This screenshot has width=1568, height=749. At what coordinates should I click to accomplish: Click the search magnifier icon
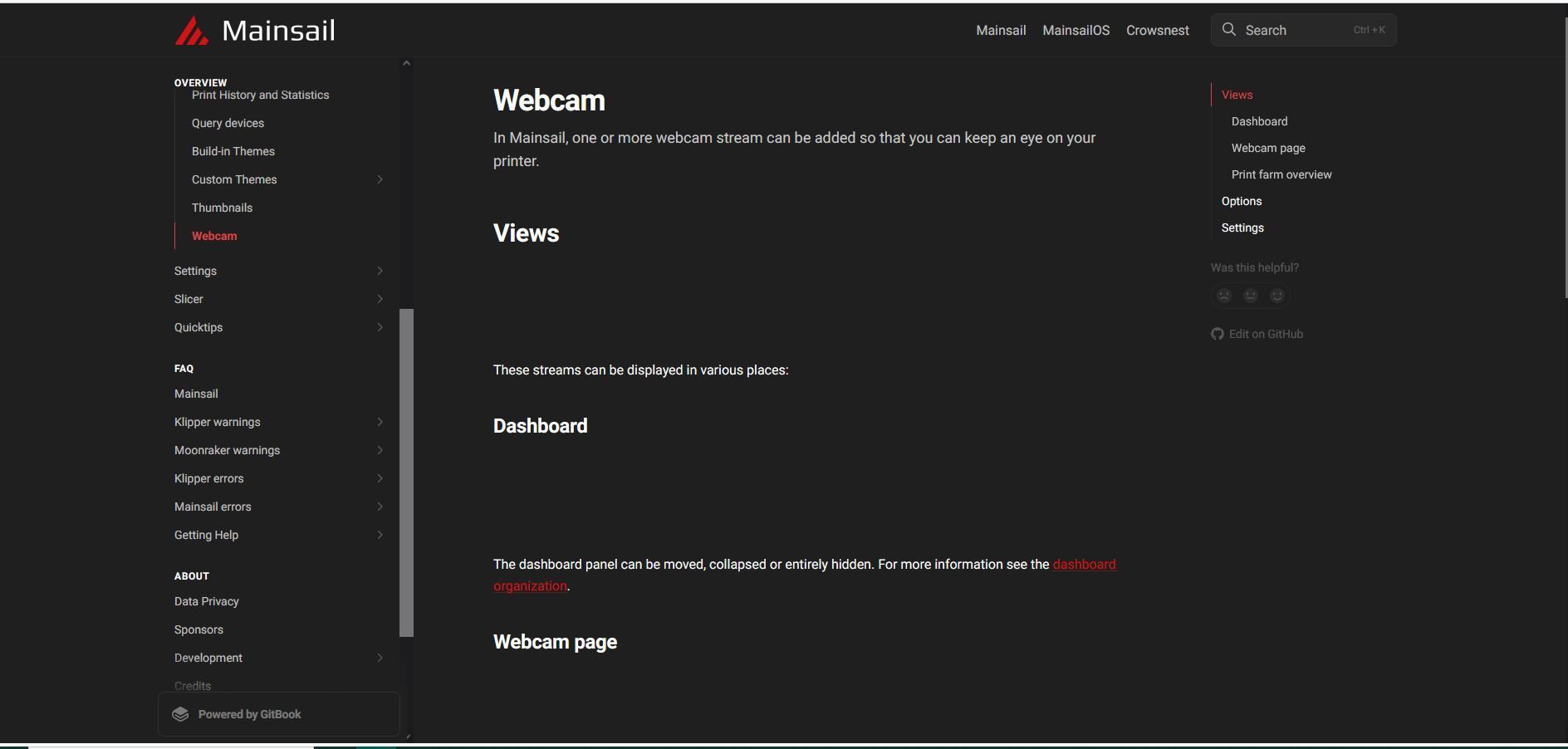point(1229,30)
